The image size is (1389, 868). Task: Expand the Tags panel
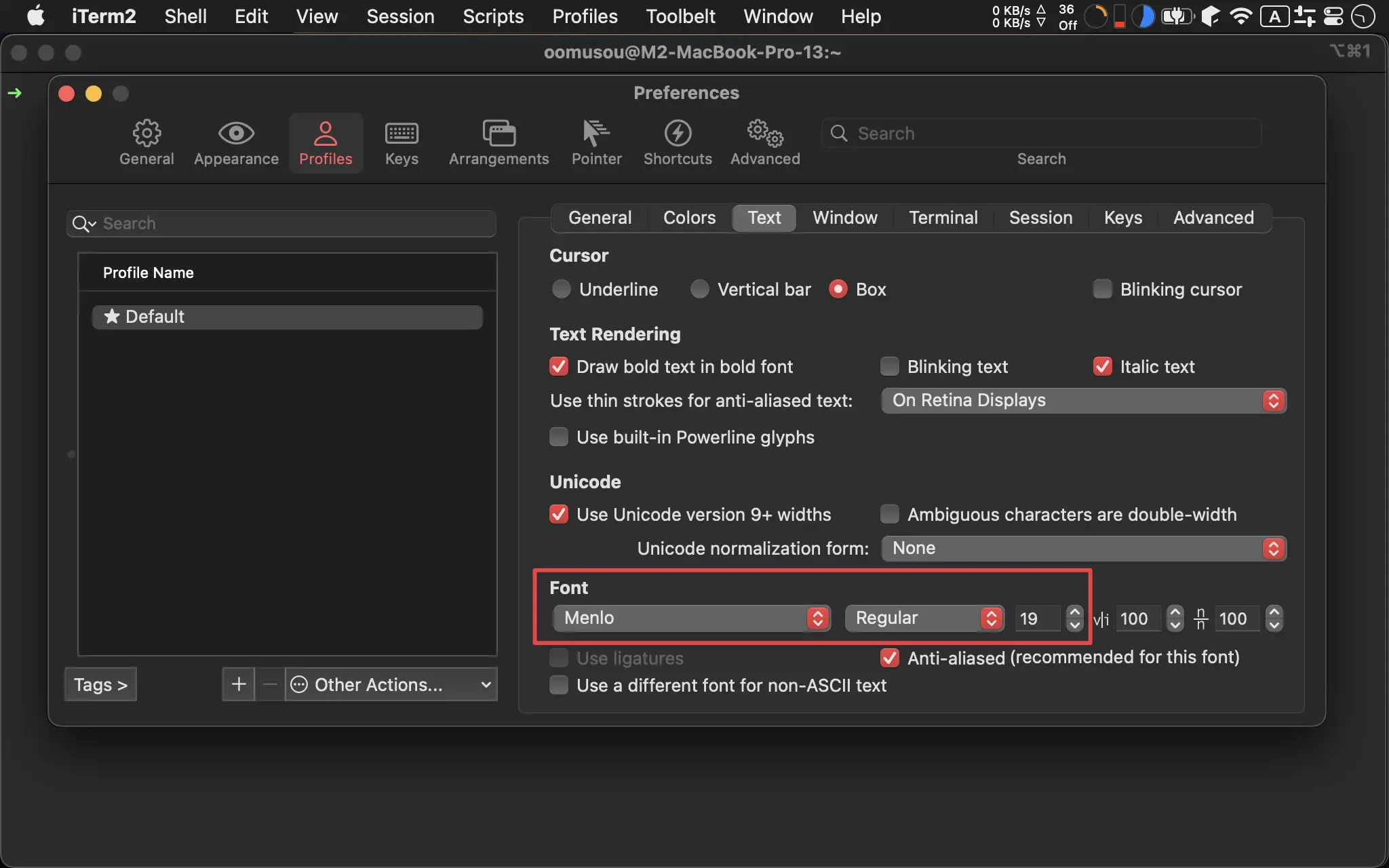click(x=100, y=684)
